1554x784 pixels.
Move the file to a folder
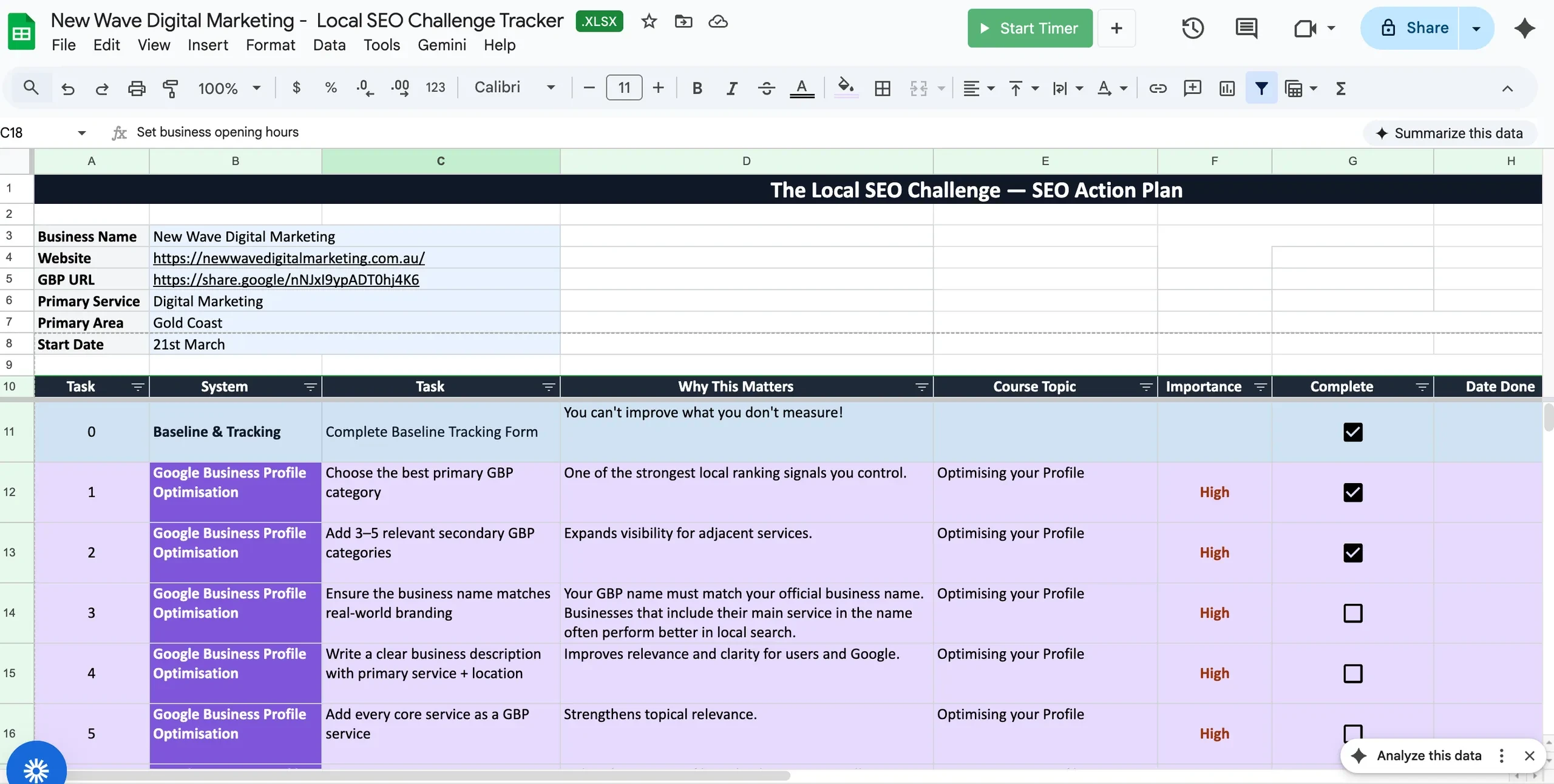pos(684,22)
